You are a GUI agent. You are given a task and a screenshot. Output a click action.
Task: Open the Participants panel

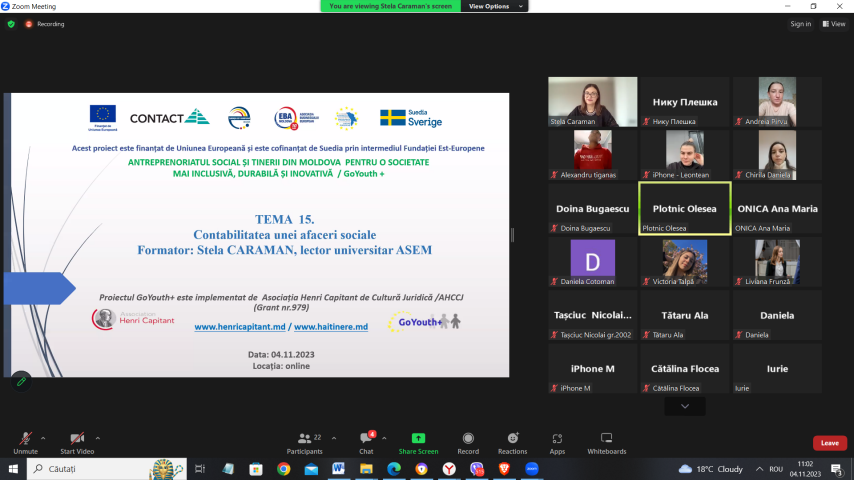(x=304, y=443)
